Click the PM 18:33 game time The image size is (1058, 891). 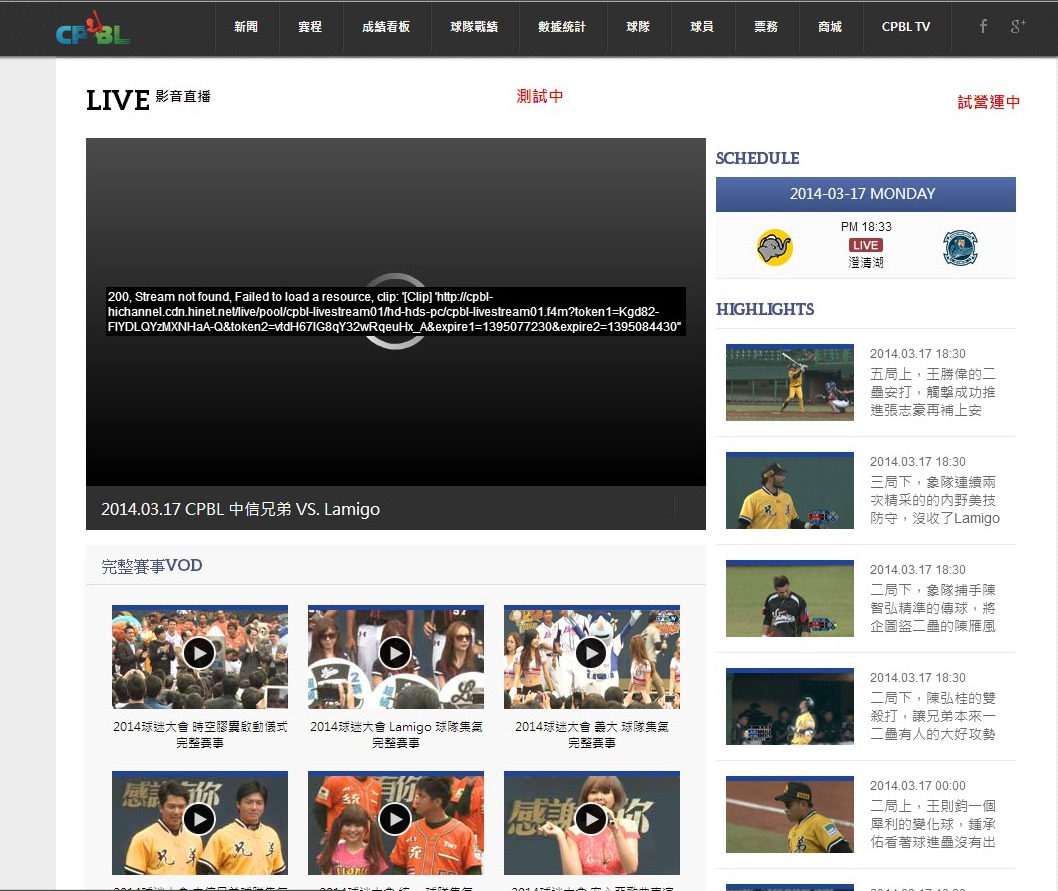(866, 227)
